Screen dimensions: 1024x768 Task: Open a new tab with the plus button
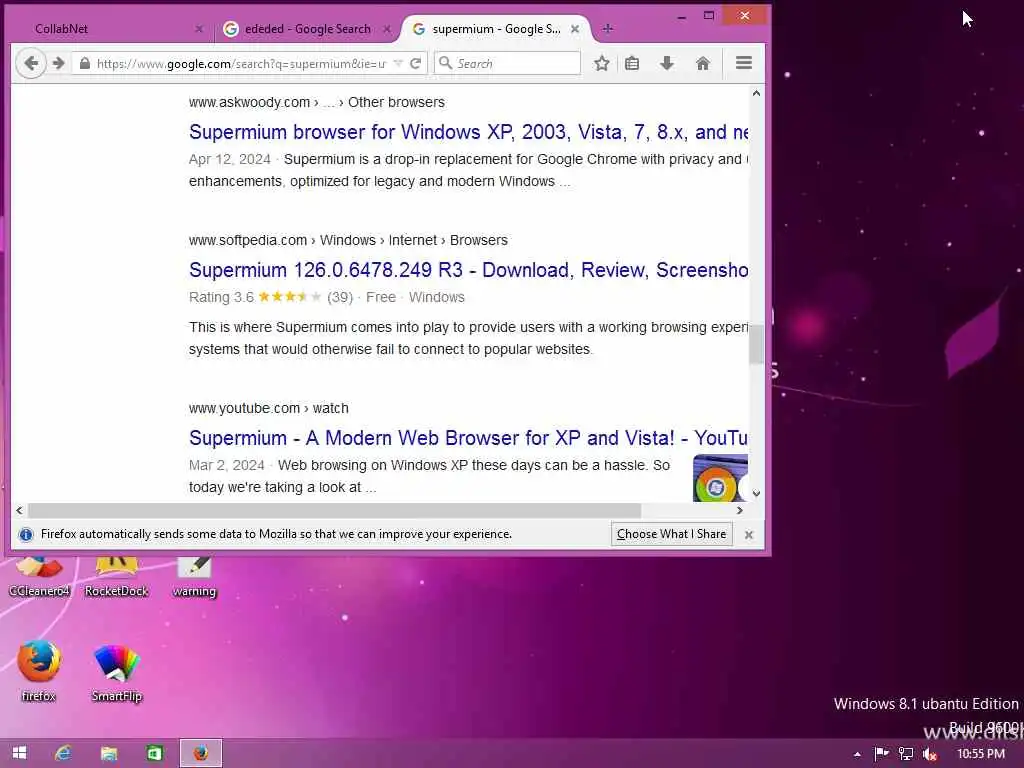(x=607, y=29)
